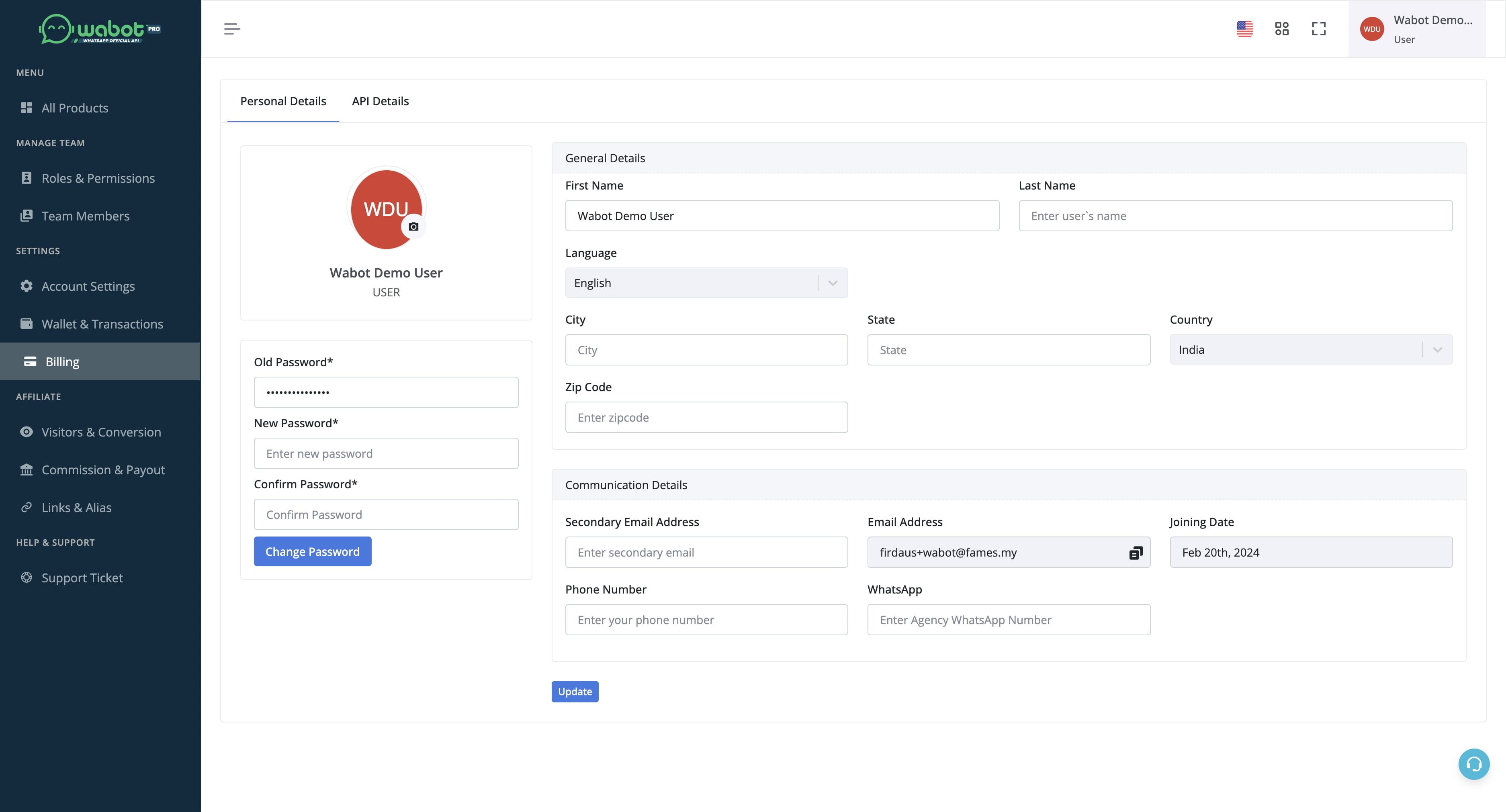Click the All Products grid icon
The image size is (1506, 812).
tap(26, 108)
